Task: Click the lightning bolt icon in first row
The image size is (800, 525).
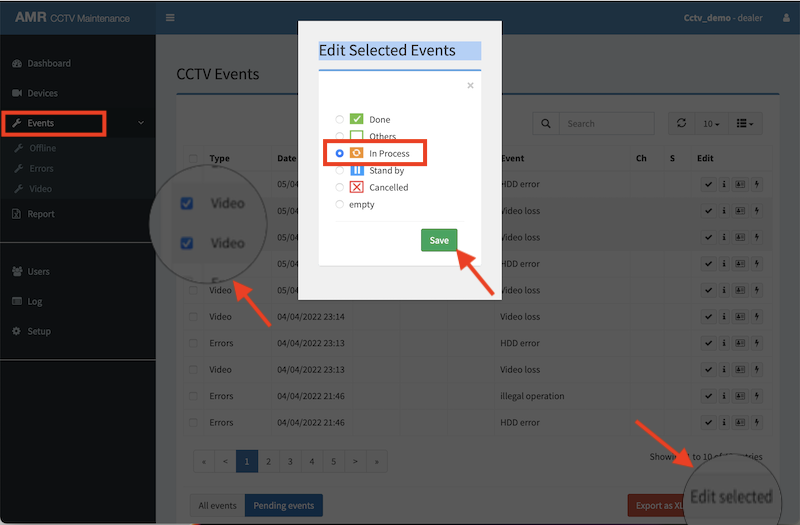Action: tap(756, 184)
